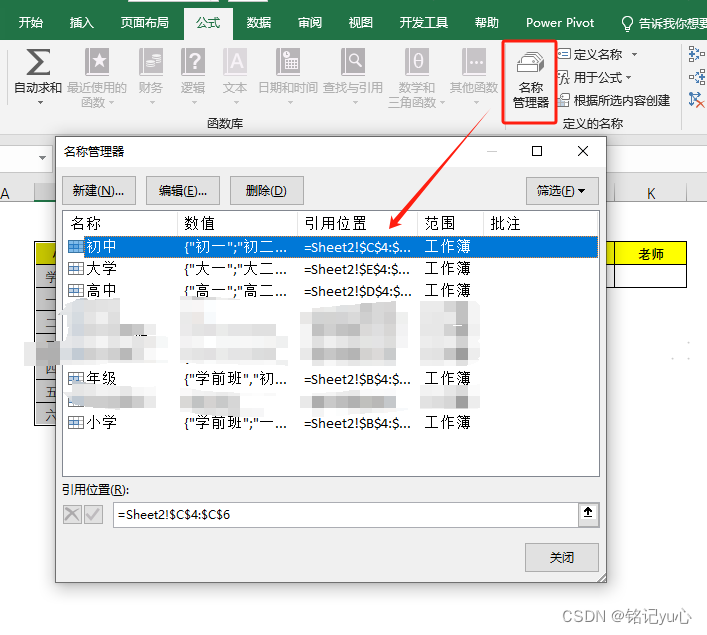Click Trace Dependents icon in ribbon
The height and width of the screenshot is (635, 707).
tap(697, 77)
